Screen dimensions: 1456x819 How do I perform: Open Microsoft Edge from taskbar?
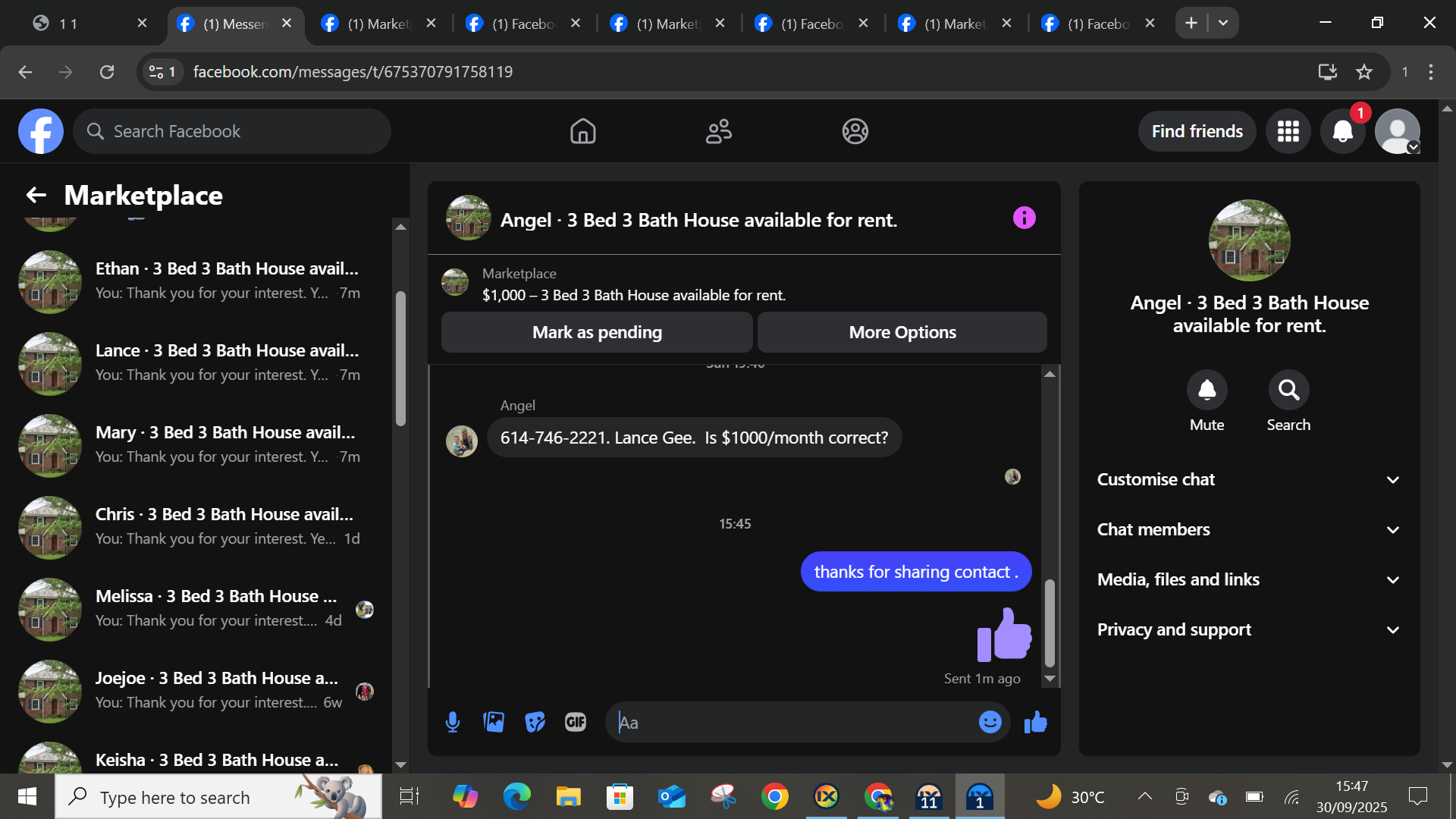(x=516, y=796)
